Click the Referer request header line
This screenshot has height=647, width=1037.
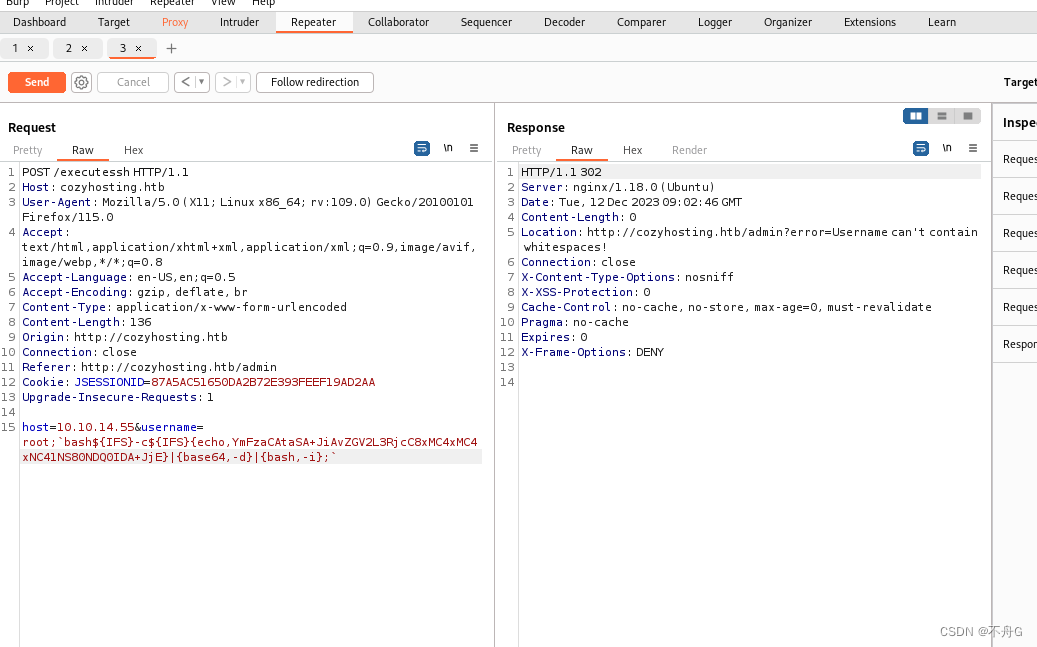point(149,367)
